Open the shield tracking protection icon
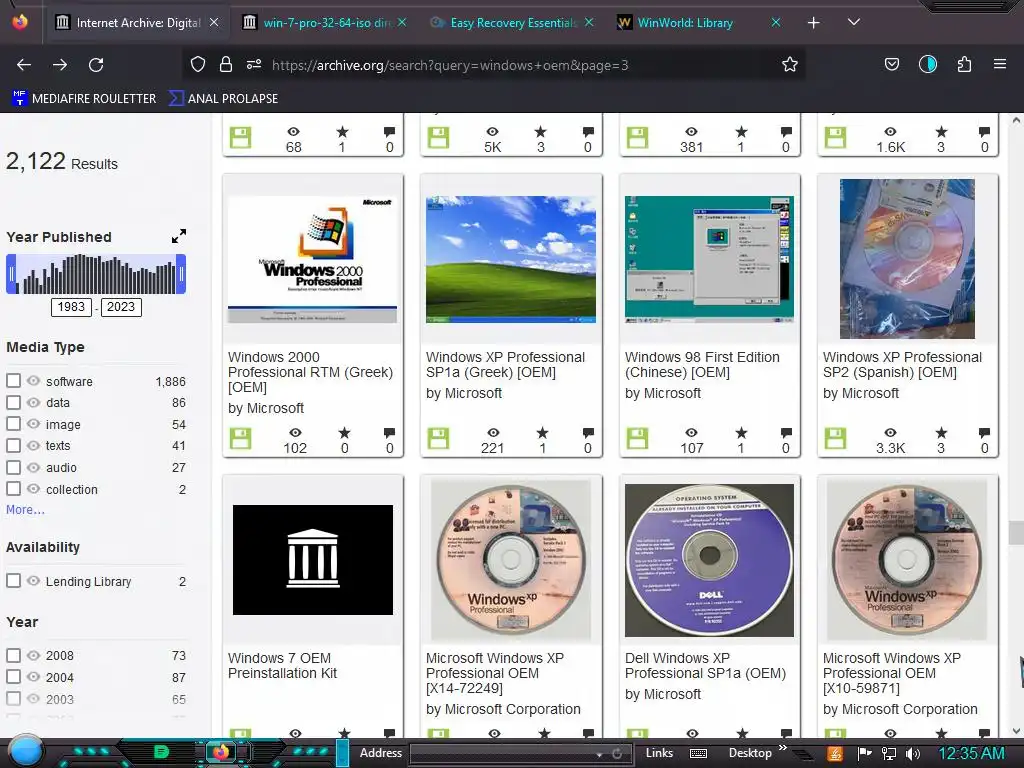1024x768 pixels. click(x=198, y=64)
